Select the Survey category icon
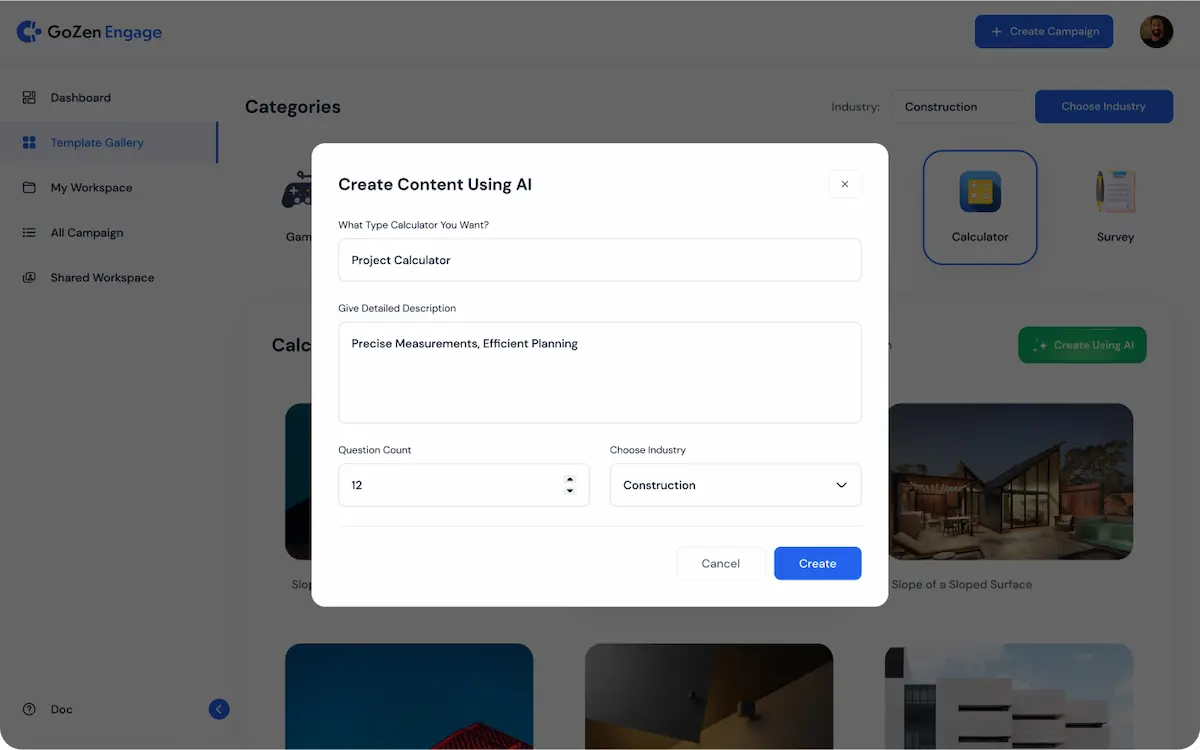1200x750 pixels. 1114,190
